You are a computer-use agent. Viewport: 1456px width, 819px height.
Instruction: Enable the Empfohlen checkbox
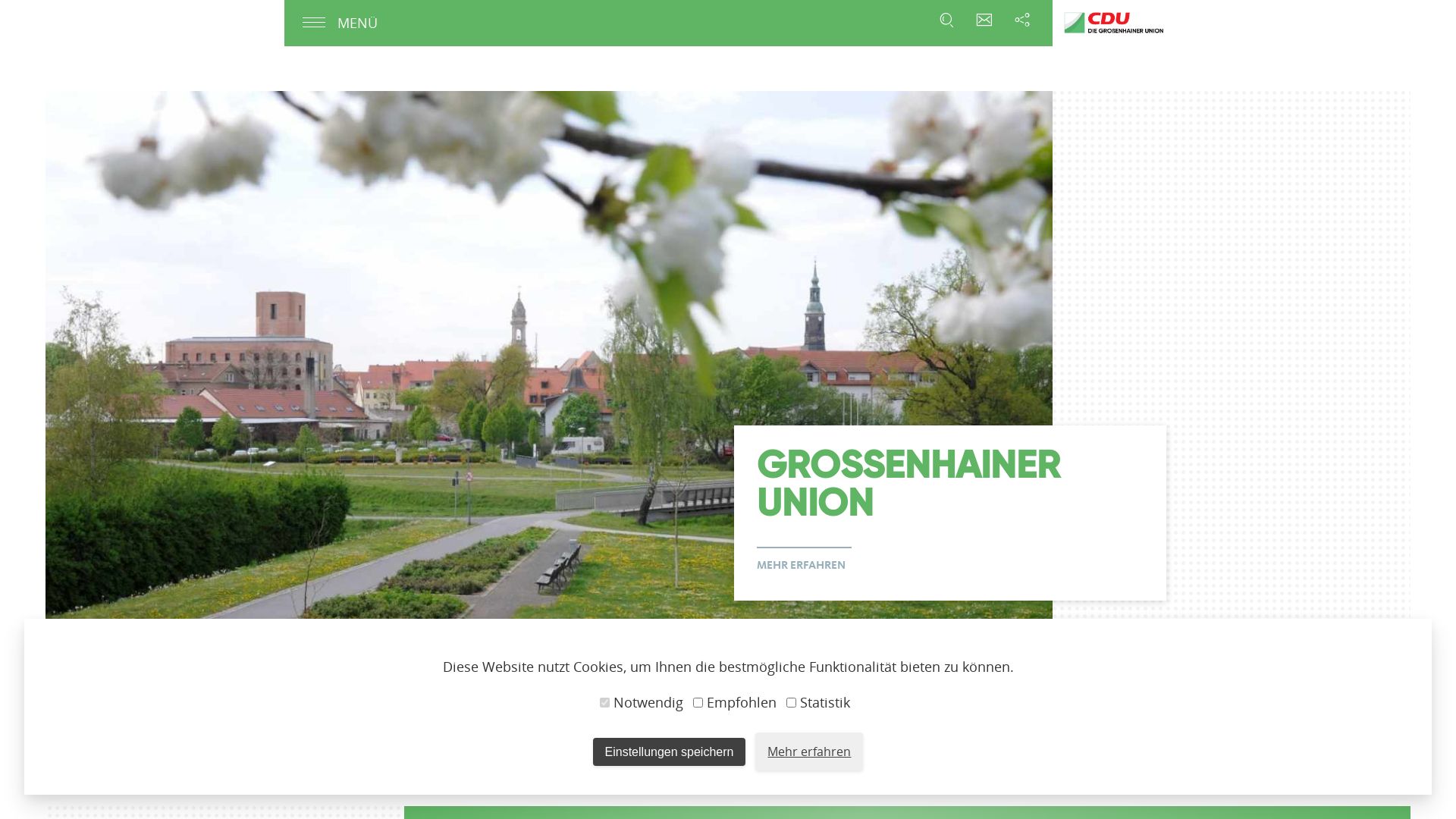pos(698,703)
